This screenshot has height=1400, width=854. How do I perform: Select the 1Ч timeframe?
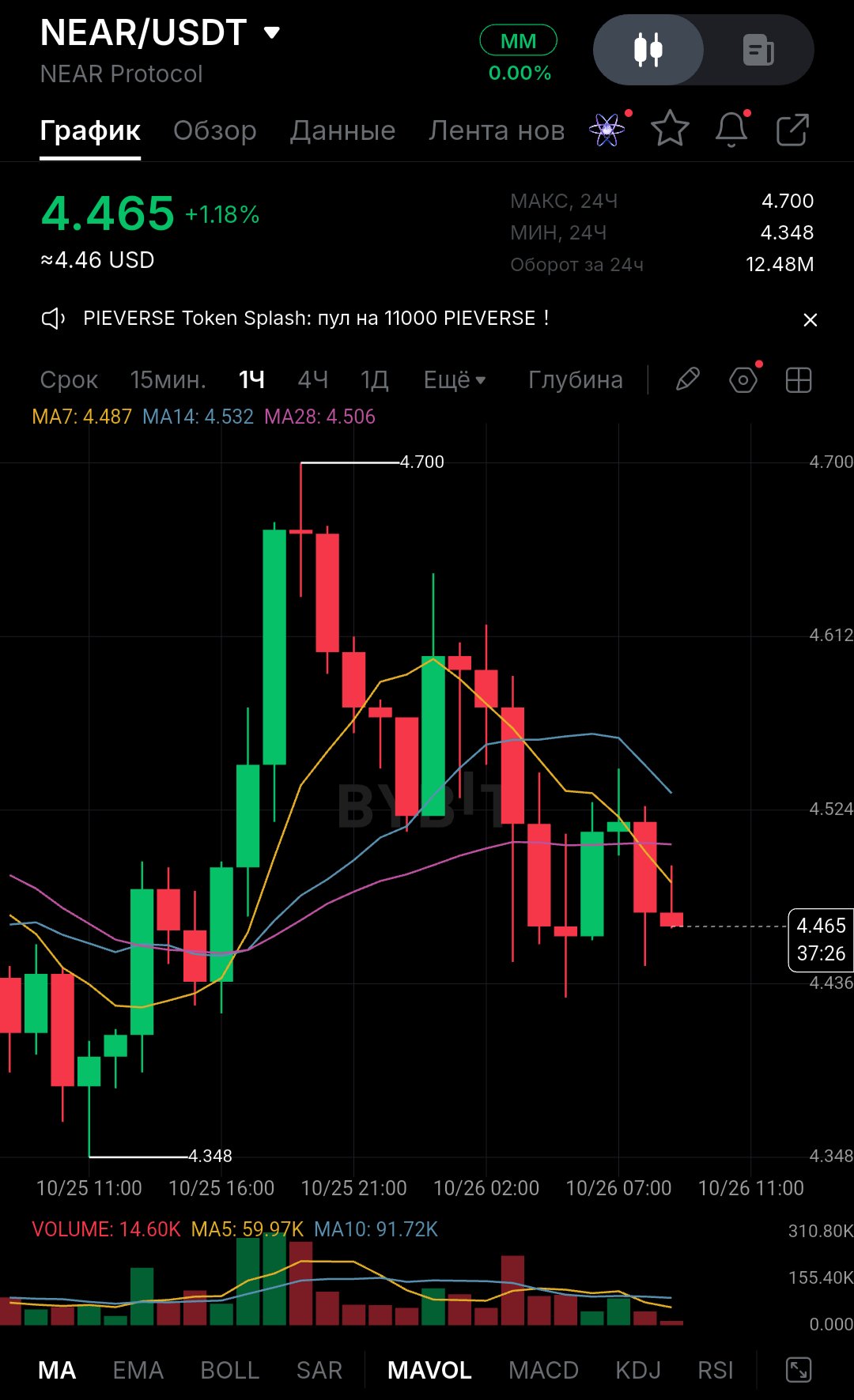pos(251,380)
